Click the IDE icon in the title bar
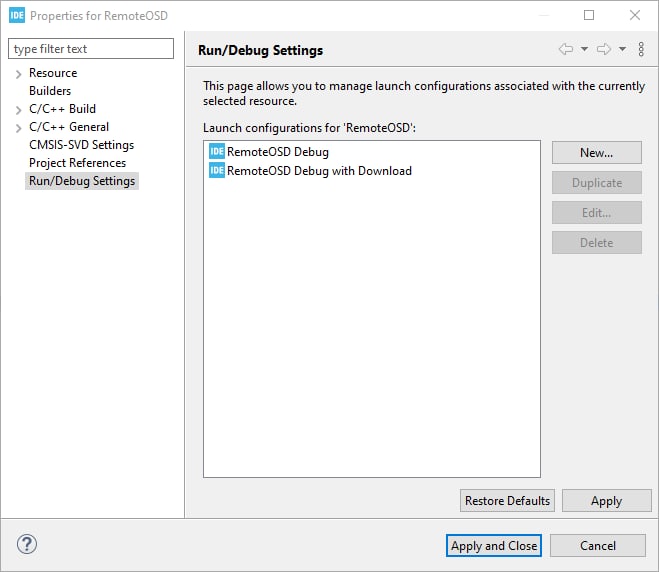The image size is (659, 572). pyautogui.click(x=17, y=16)
